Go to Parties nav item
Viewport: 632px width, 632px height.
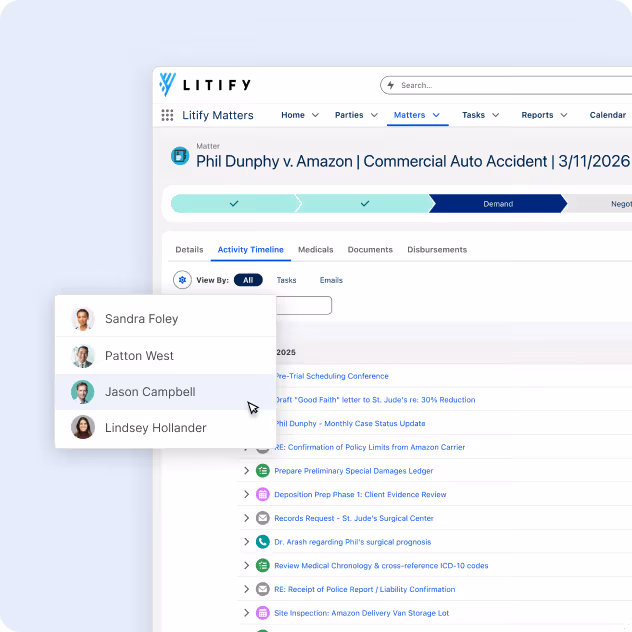pos(349,115)
